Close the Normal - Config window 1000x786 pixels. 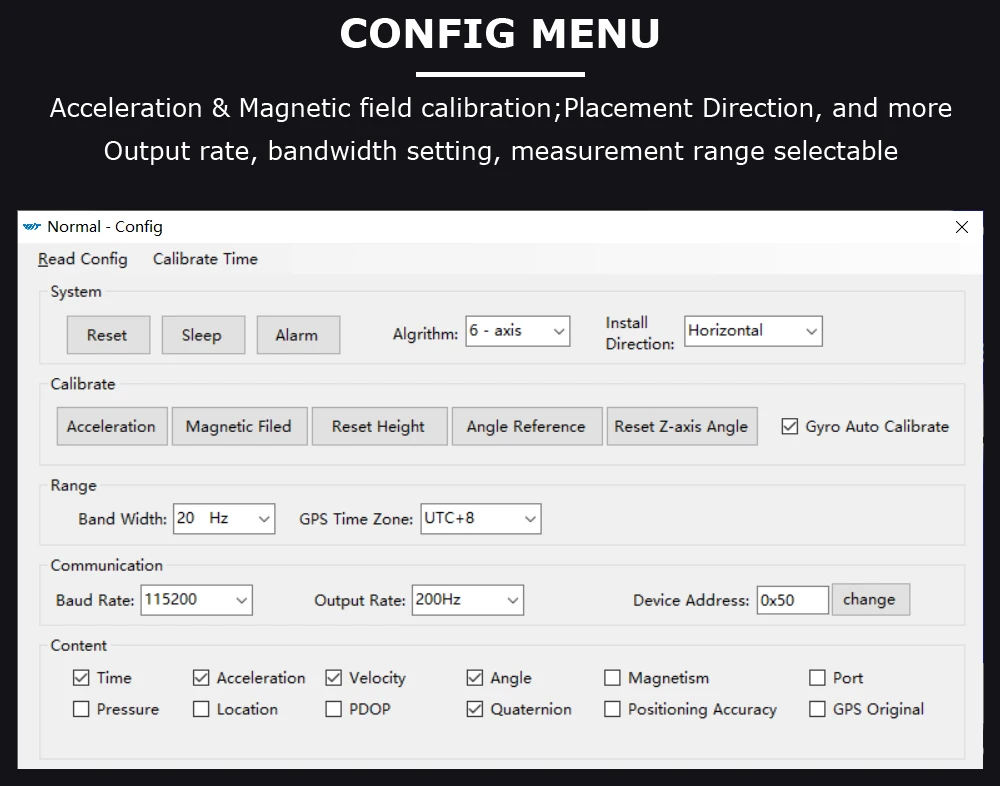click(x=962, y=227)
